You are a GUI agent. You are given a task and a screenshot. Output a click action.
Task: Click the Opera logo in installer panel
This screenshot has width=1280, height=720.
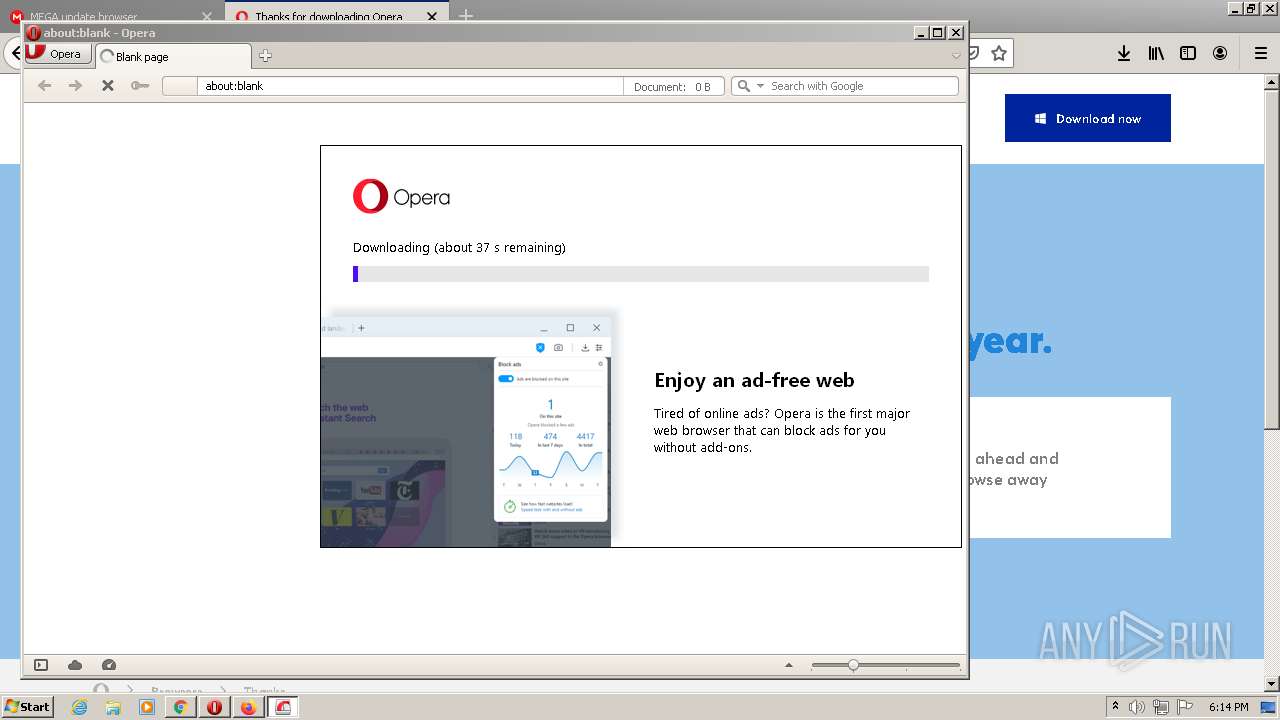401,197
